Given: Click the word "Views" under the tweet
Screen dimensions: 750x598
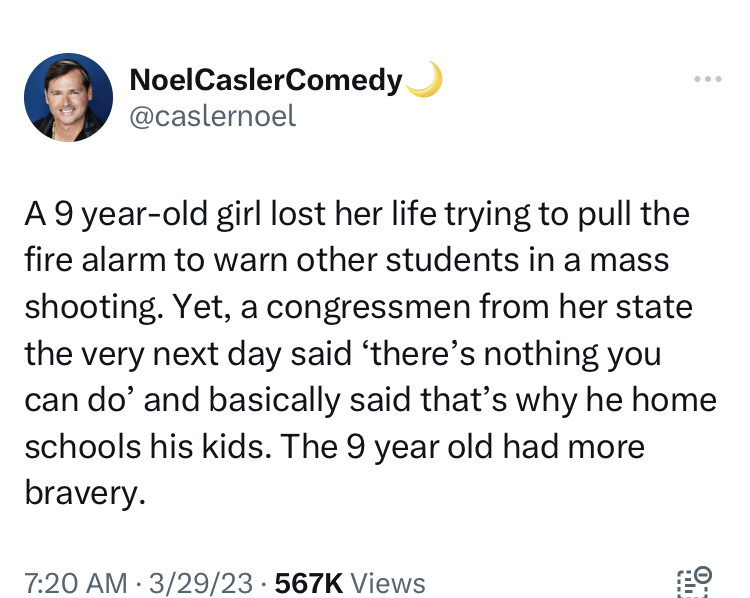Looking at the screenshot, I should click(387, 583).
